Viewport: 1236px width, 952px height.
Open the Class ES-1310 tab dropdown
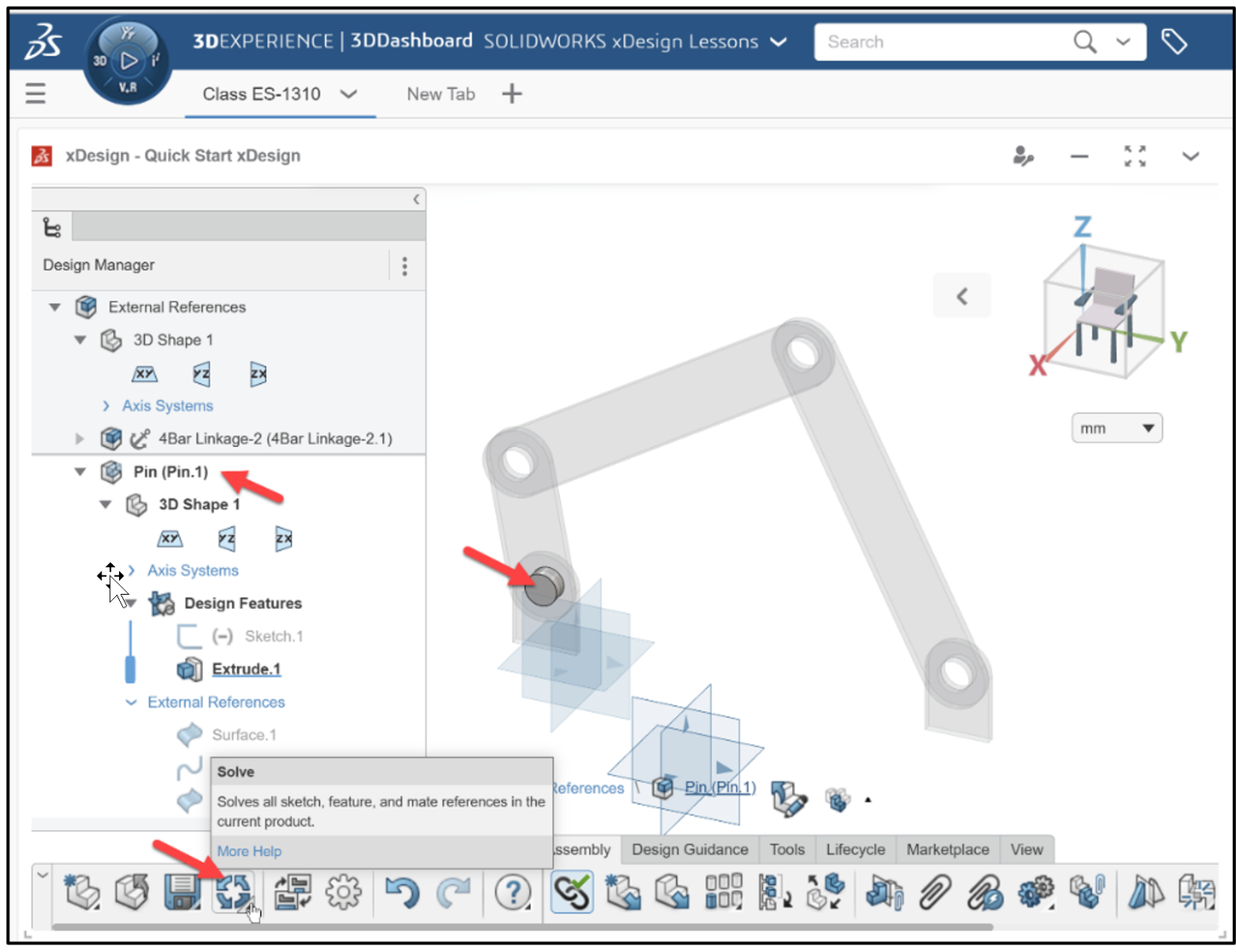point(349,94)
